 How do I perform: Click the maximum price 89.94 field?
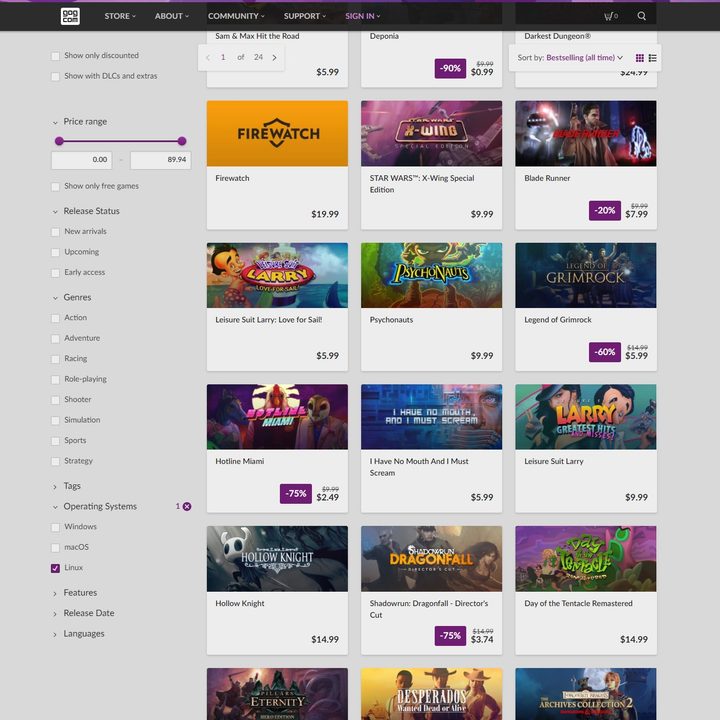coord(160,160)
